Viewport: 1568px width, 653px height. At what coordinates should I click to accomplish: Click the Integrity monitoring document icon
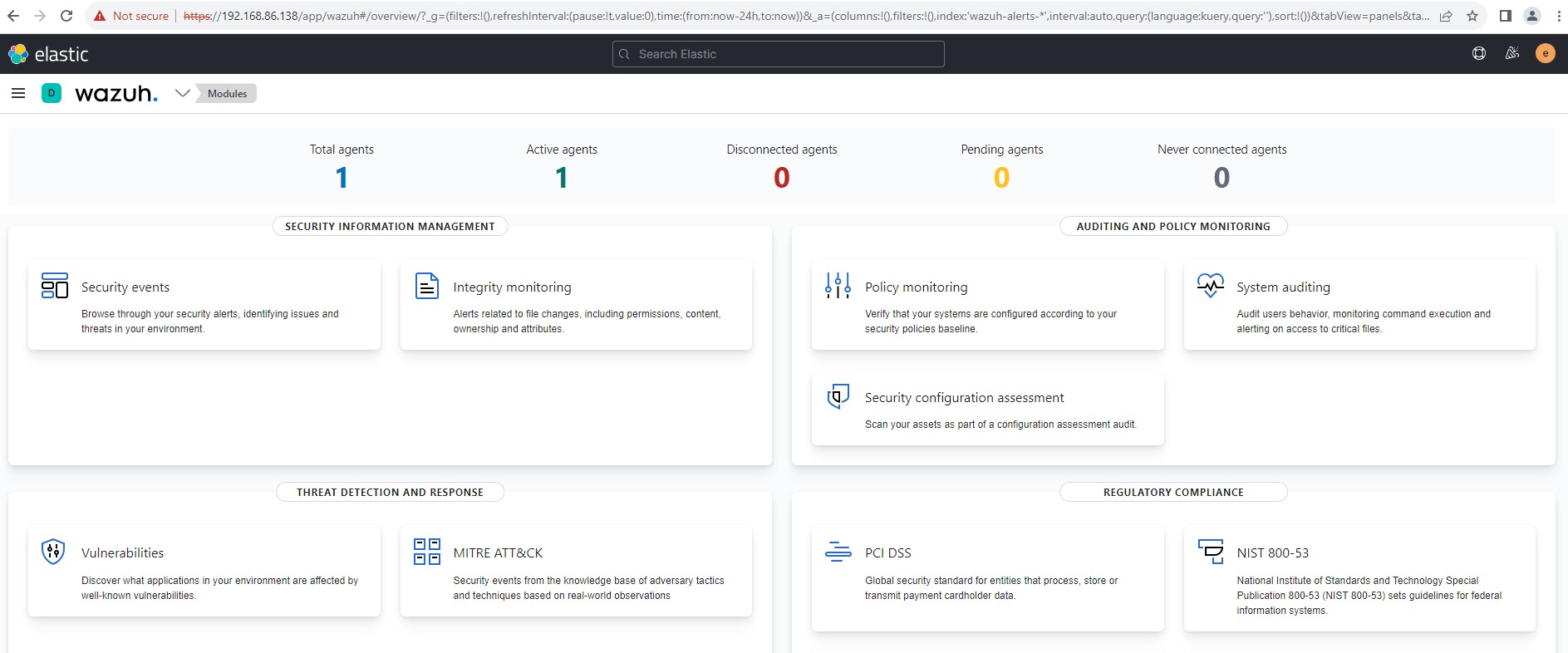(427, 286)
